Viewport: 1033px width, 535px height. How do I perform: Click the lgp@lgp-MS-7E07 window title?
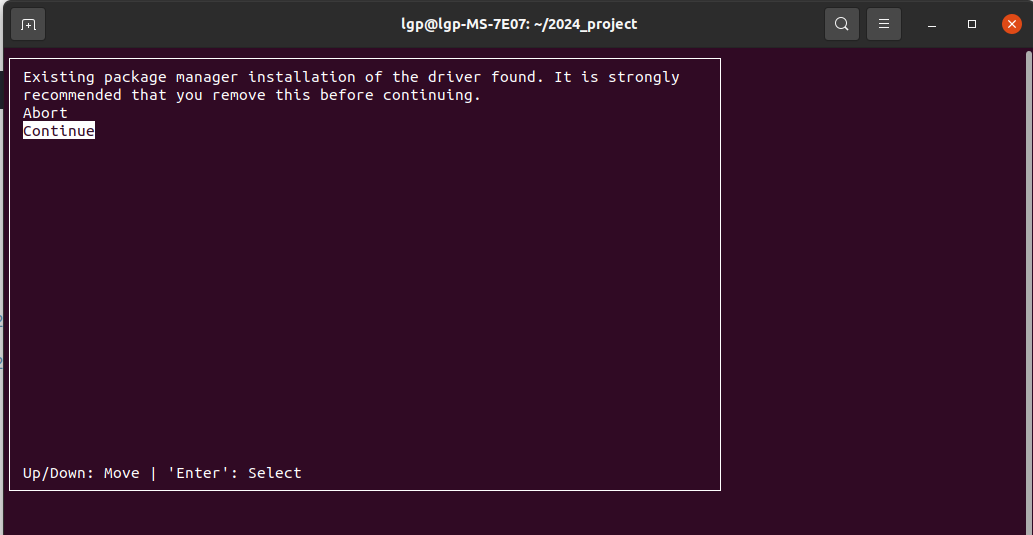(519, 24)
